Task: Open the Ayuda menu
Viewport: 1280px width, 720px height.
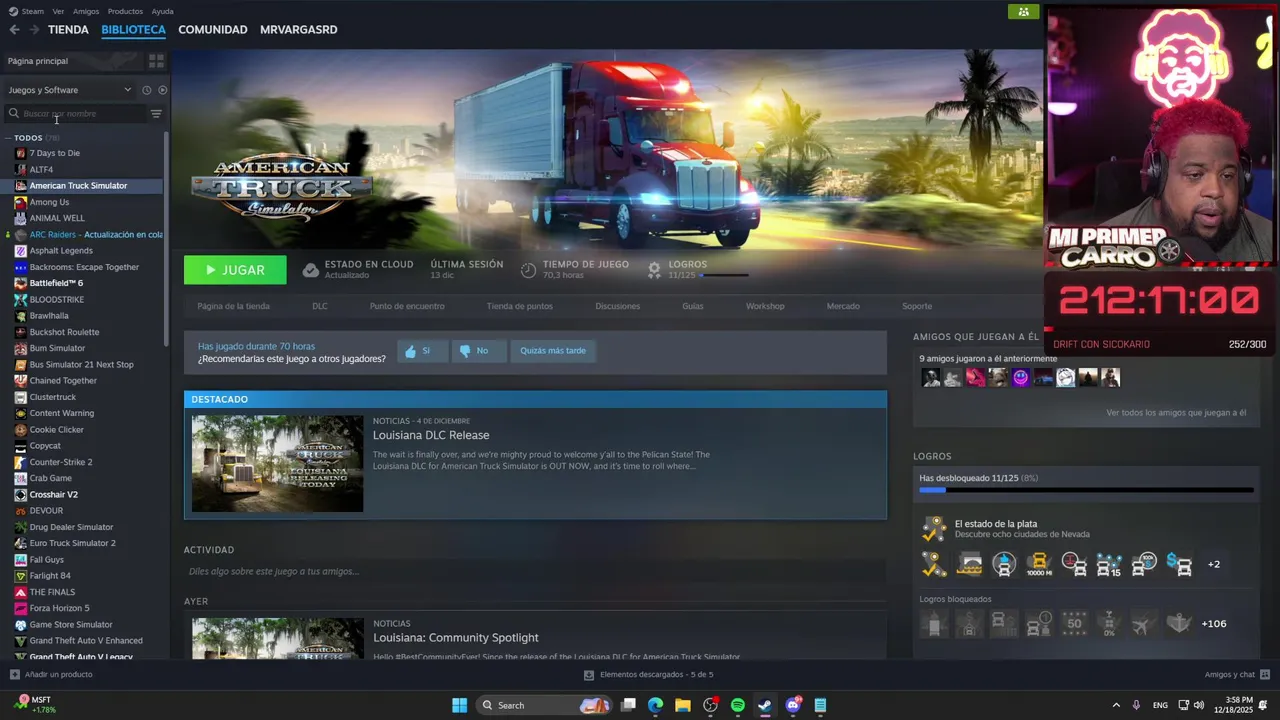Action: pyautogui.click(x=162, y=11)
